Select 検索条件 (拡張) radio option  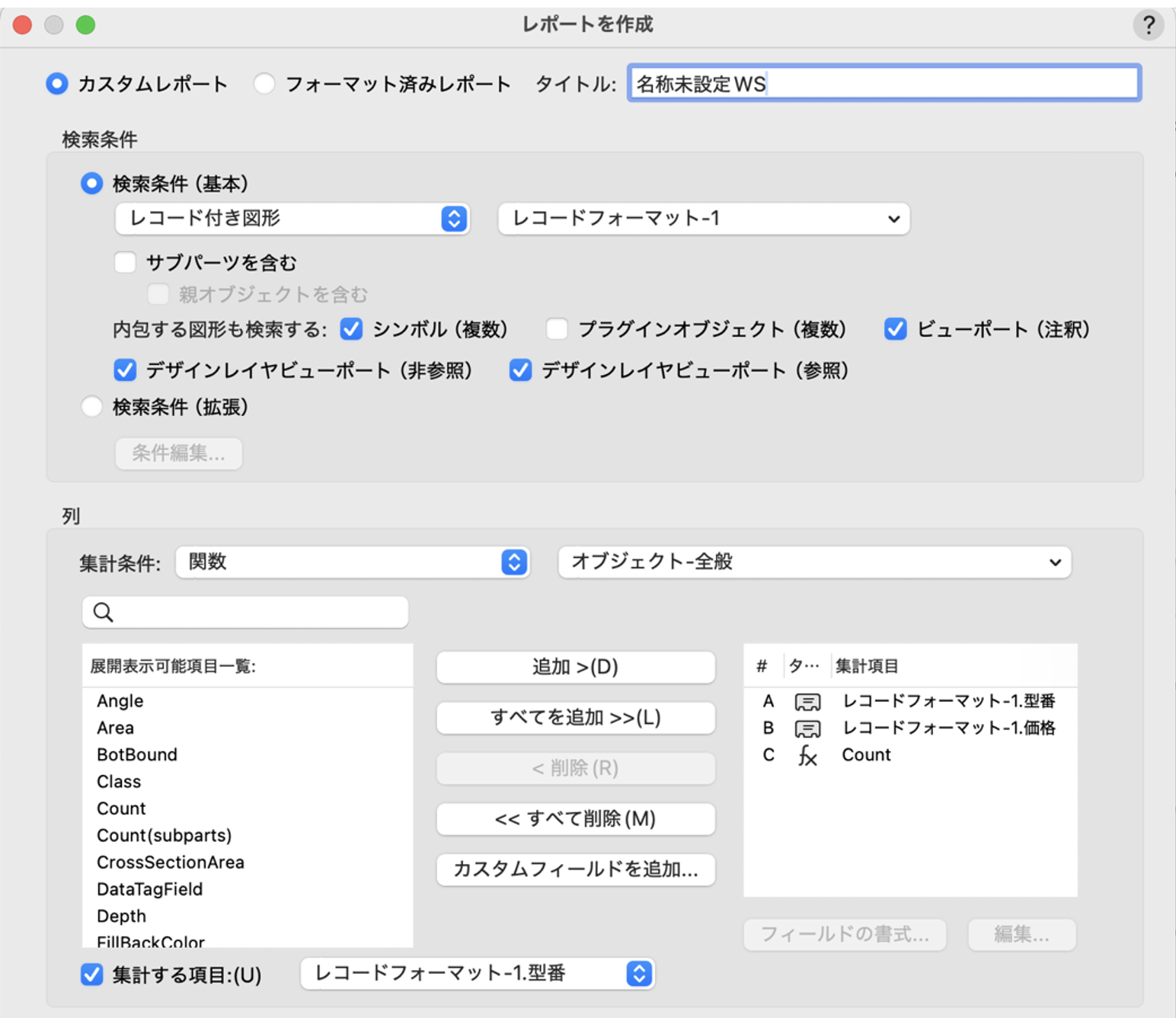92,407
